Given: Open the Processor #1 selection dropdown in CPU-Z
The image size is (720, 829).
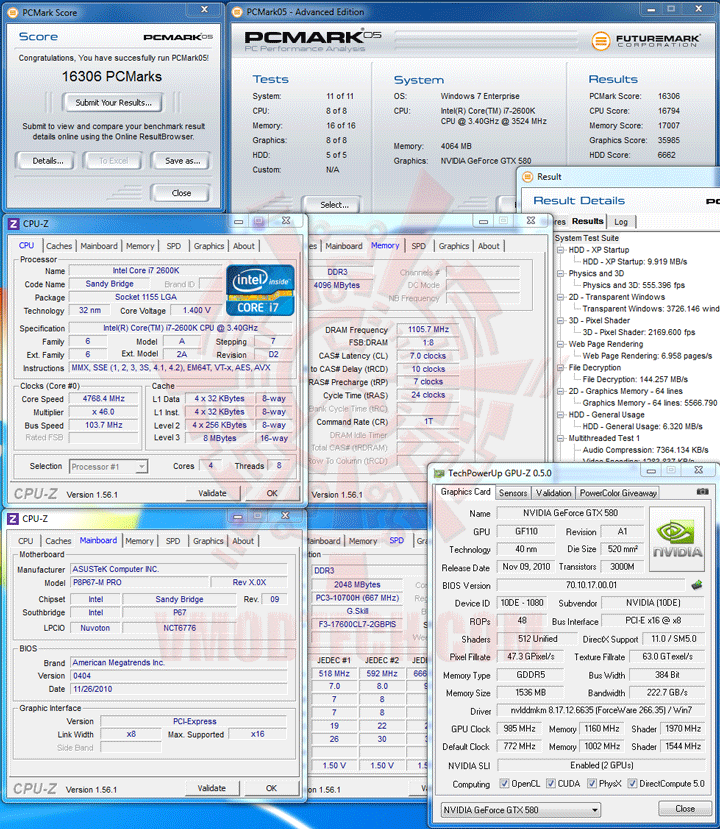Looking at the screenshot, I should coord(141,466).
